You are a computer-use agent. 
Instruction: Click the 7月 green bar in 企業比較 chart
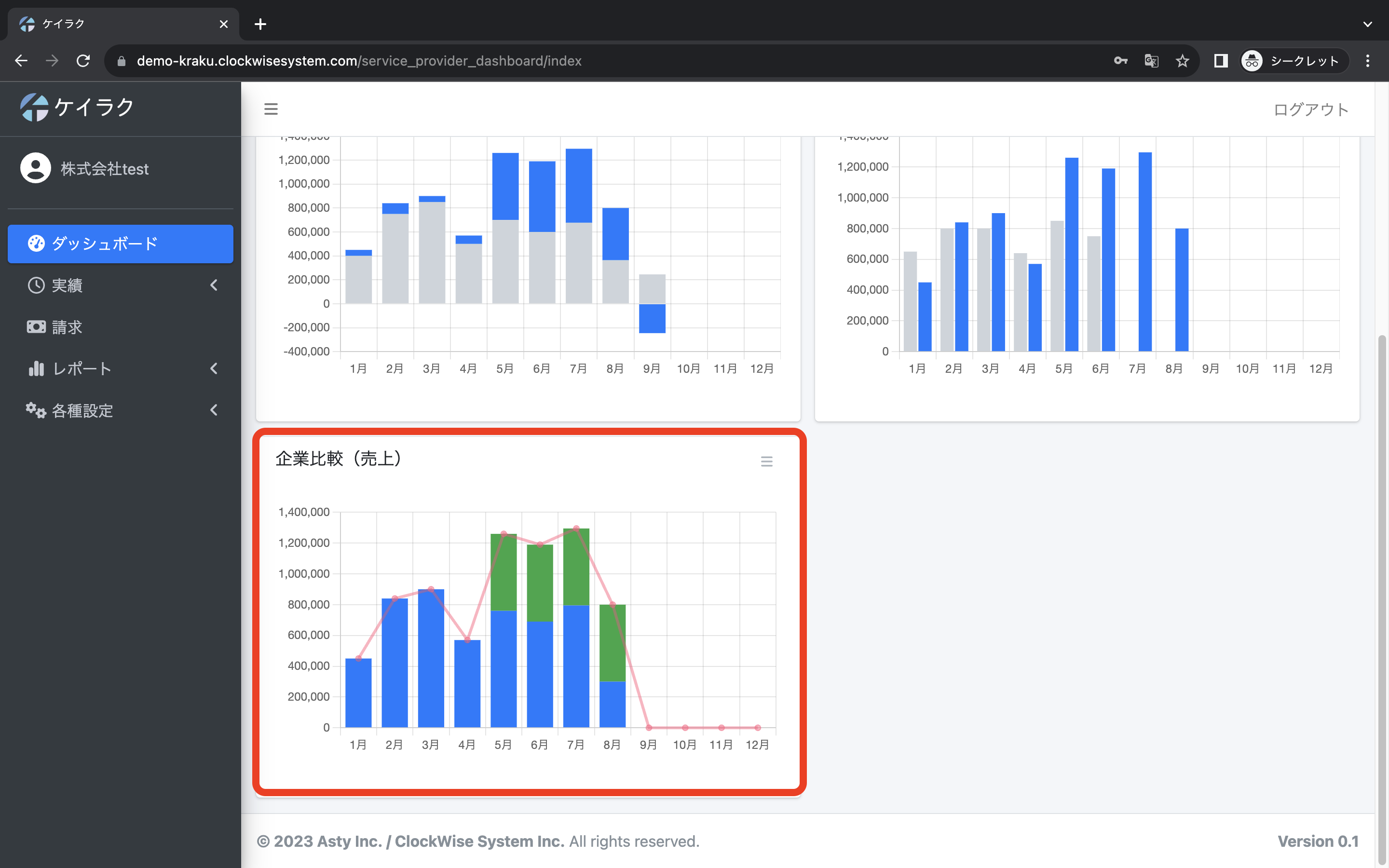click(x=576, y=567)
